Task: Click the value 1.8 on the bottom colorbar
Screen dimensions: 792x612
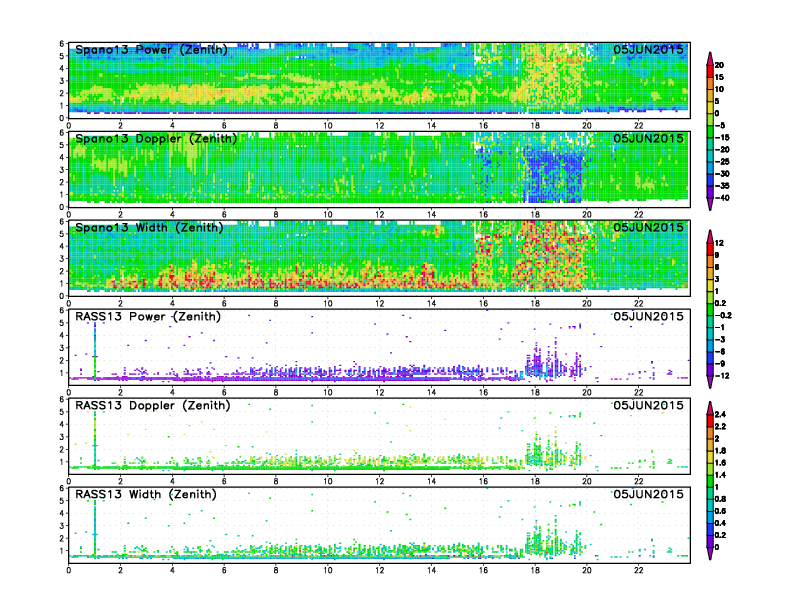Action: tap(720, 450)
